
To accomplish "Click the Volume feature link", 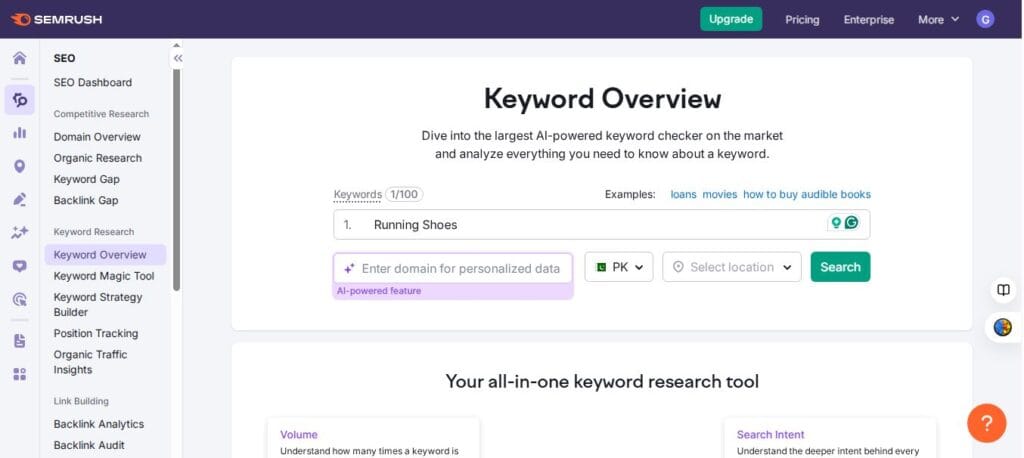I will coord(298,434).
